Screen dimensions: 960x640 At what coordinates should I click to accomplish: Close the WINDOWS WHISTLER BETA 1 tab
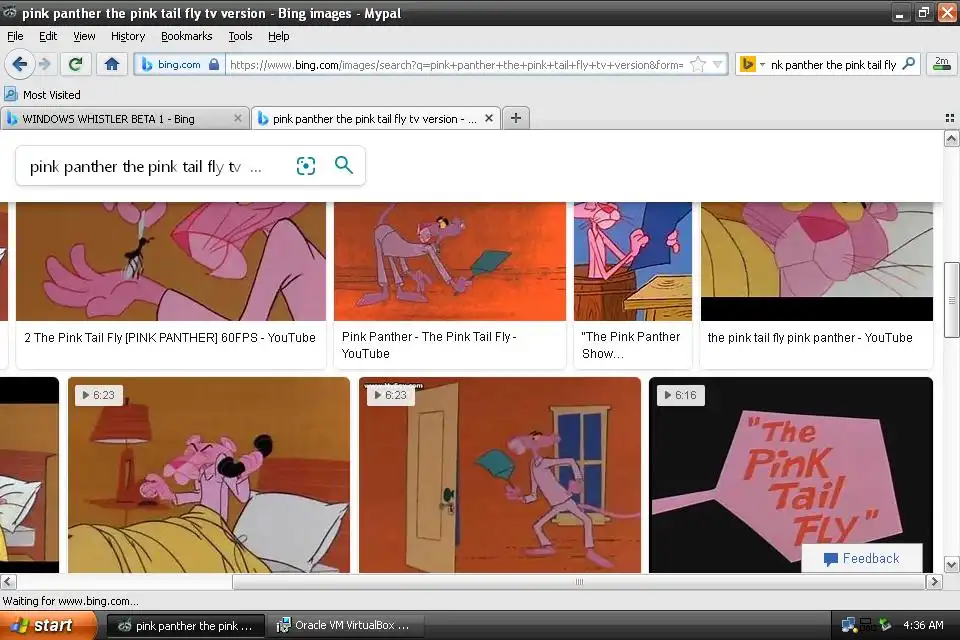(x=238, y=118)
